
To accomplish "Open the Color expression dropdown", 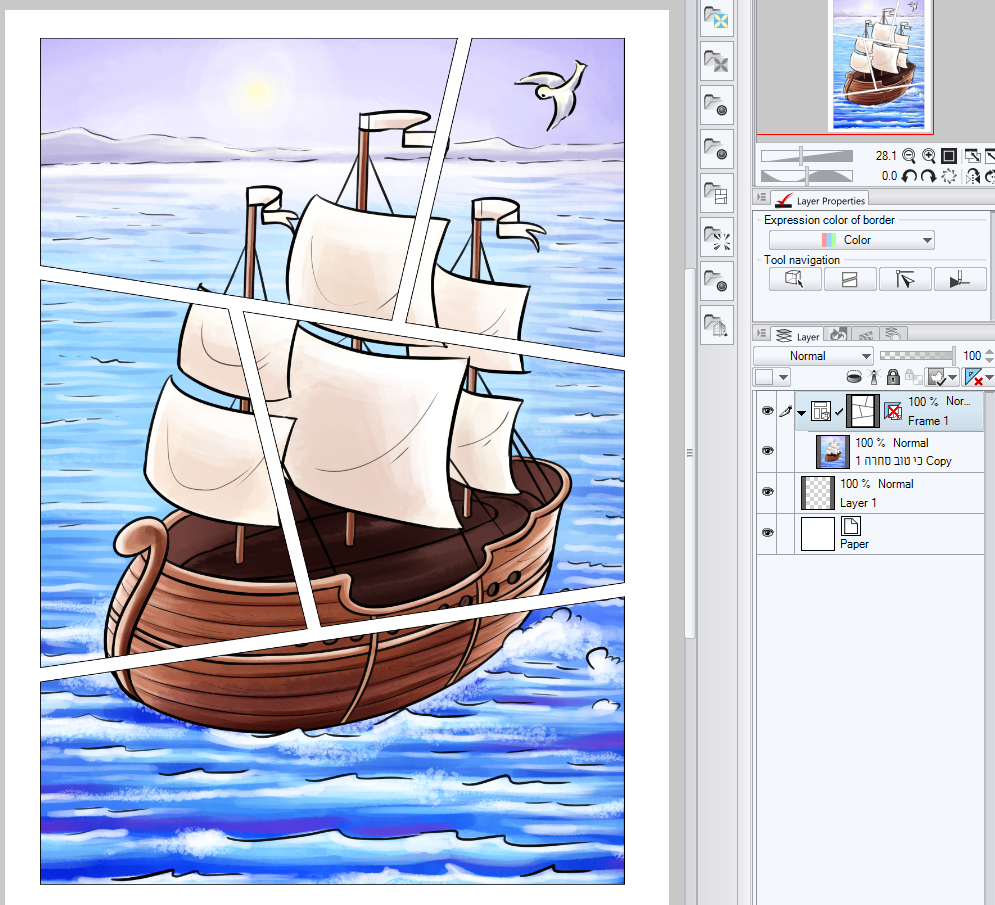I will (851, 239).
